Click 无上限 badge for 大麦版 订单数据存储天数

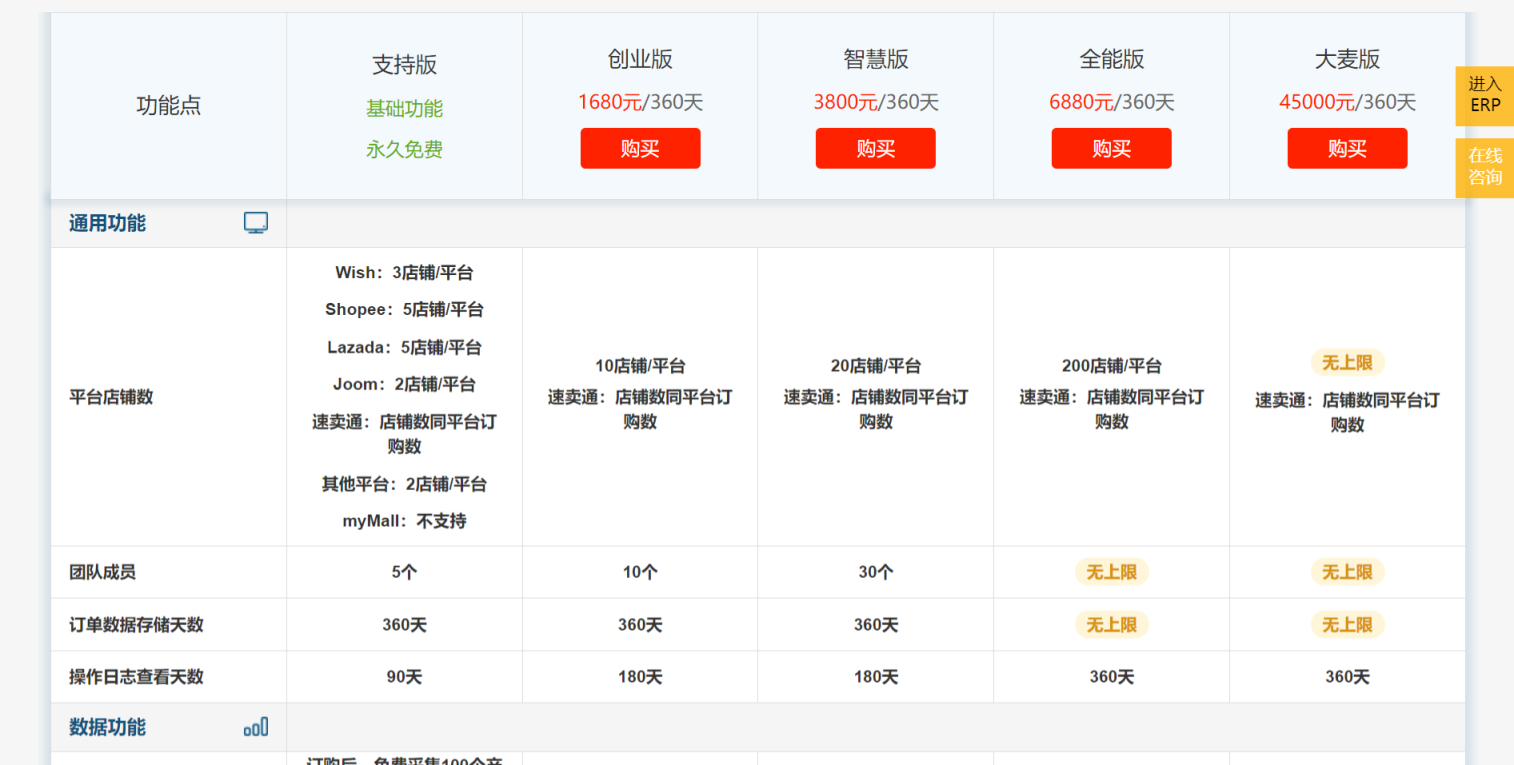1347,625
